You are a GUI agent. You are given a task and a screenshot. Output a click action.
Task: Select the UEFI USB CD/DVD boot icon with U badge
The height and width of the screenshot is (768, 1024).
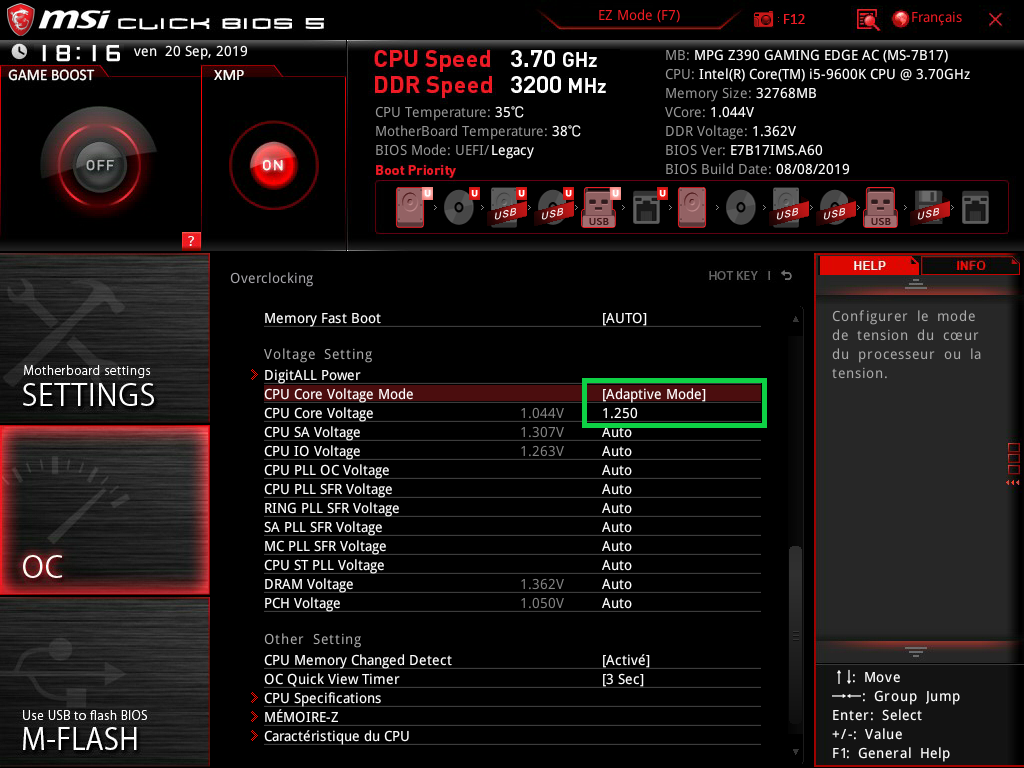tap(554, 207)
